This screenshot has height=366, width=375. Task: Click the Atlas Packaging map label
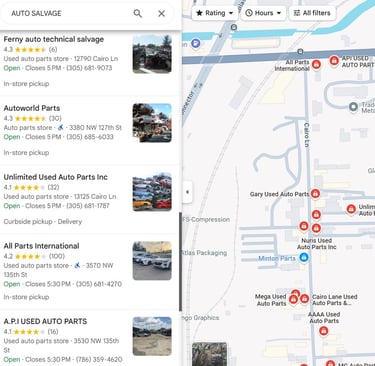pos(205,253)
